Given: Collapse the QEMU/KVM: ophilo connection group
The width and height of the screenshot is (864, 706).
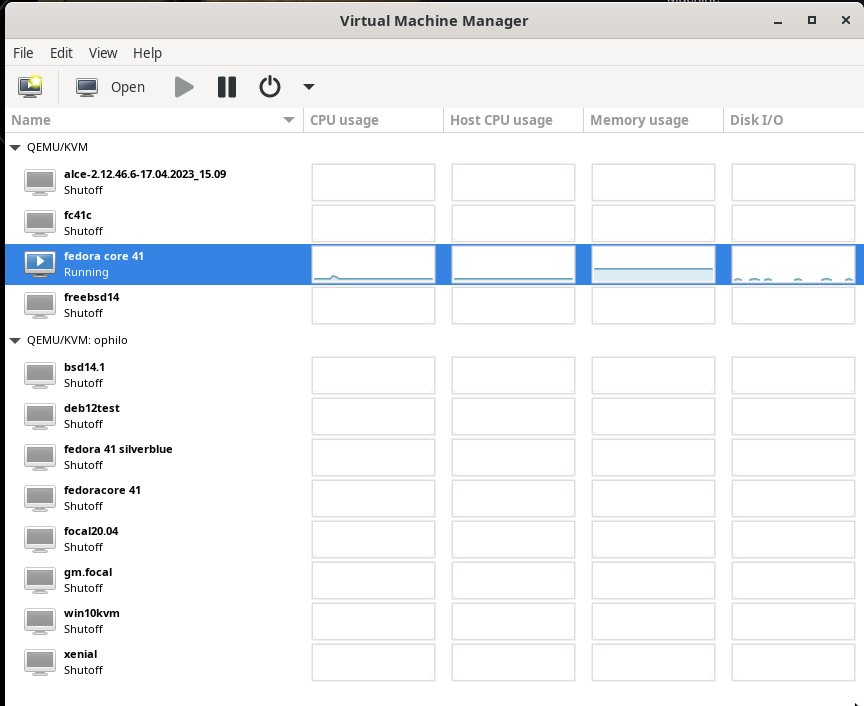Looking at the screenshot, I should point(15,341).
